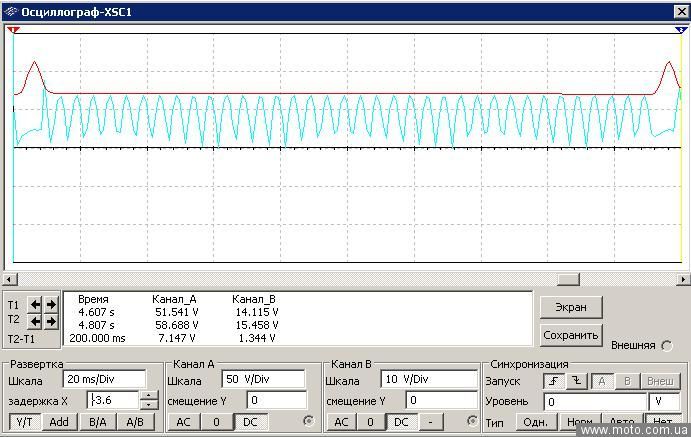This screenshot has height=437, width=691.
Task: Set Канал B coupling to AC
Action: coord(342,422)
